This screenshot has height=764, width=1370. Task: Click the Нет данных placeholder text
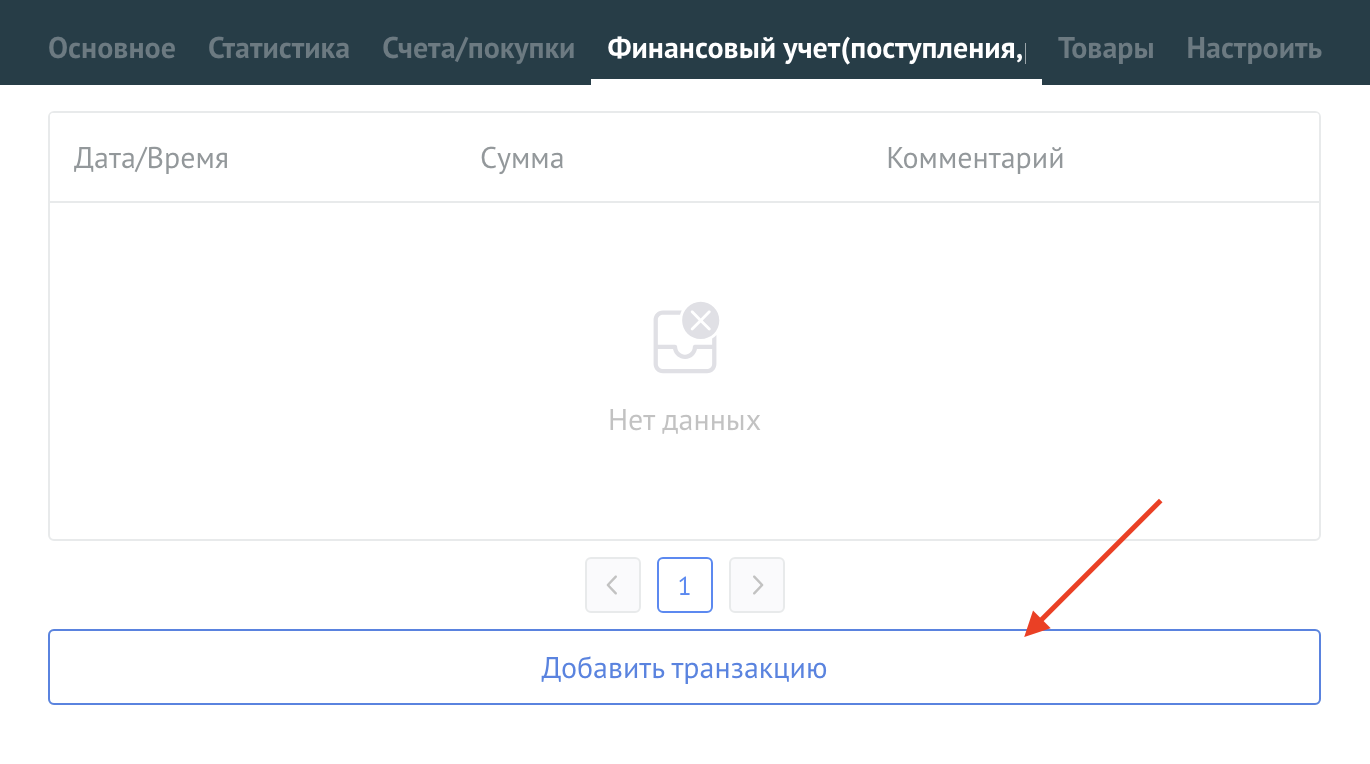click(684, 420)
